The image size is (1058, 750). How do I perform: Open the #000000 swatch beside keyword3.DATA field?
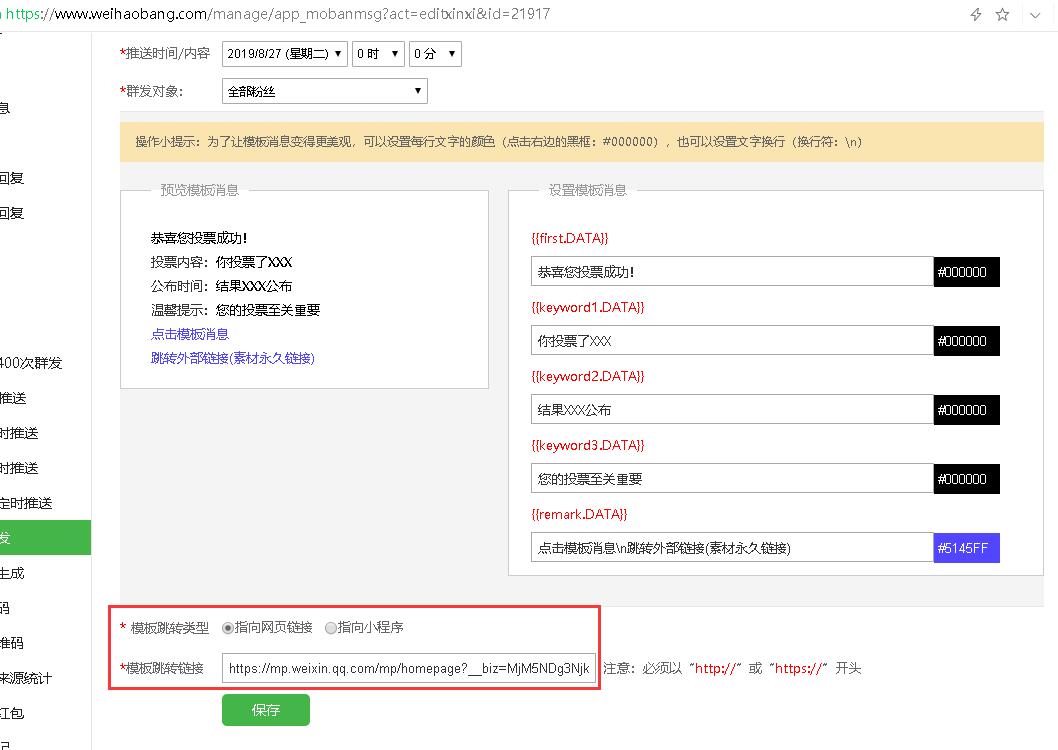pos(966,479)
